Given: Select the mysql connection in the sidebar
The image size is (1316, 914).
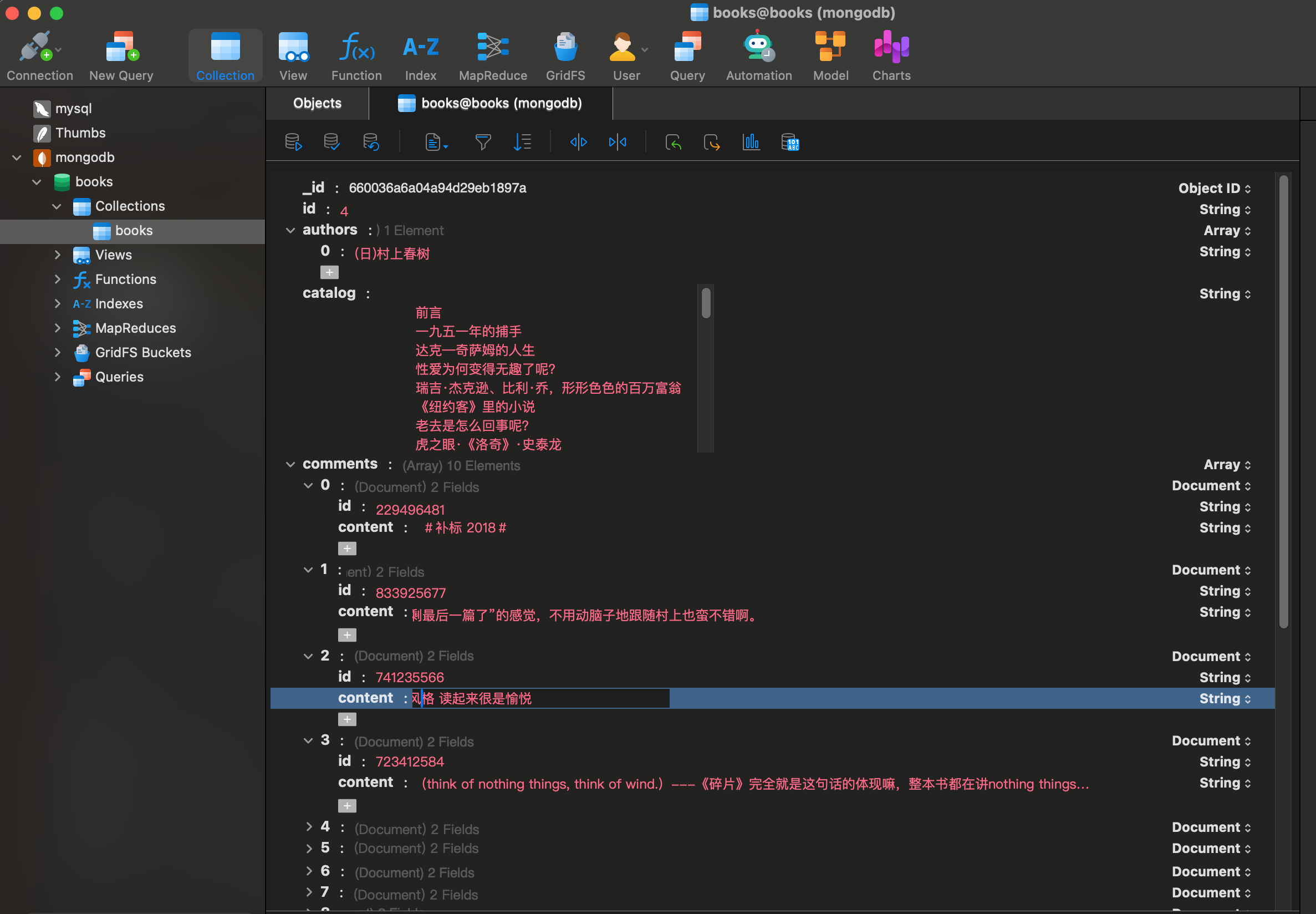Looking at the screenshot, I should click(x=73, y=108).
